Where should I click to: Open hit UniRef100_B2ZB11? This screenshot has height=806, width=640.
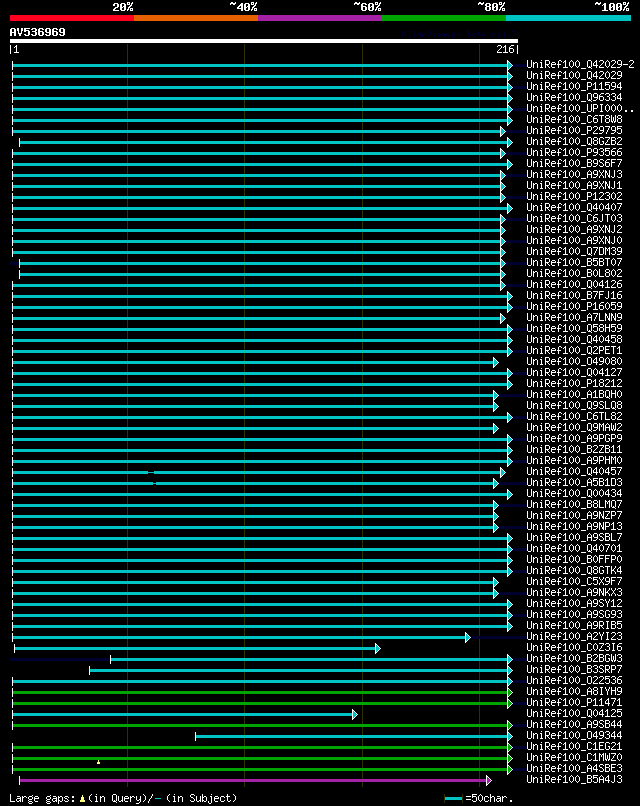(574, 449)
